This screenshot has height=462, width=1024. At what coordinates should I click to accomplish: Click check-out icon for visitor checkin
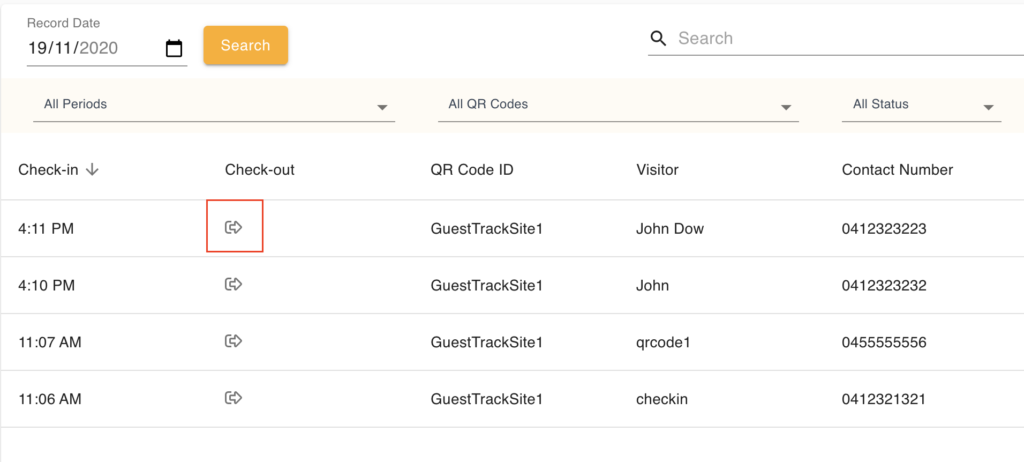pos(233,398)
